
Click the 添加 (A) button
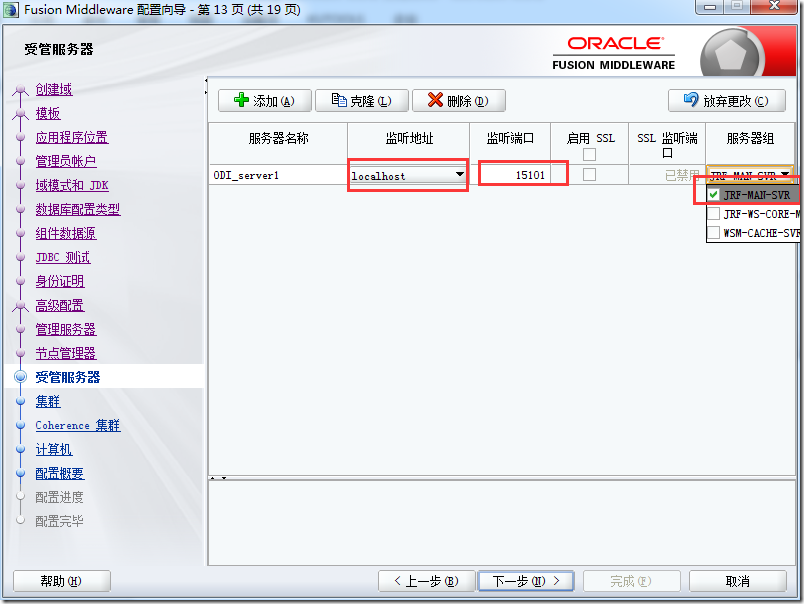coord(265,100)
